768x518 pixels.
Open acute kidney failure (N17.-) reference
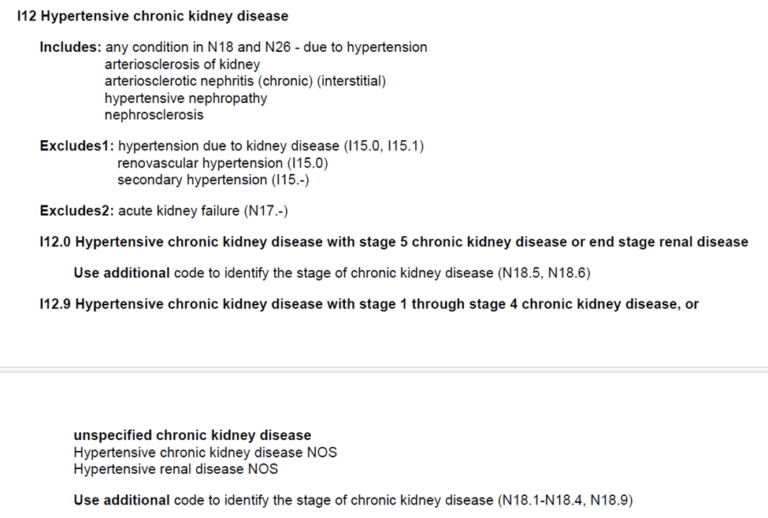(x=203, y=211)
